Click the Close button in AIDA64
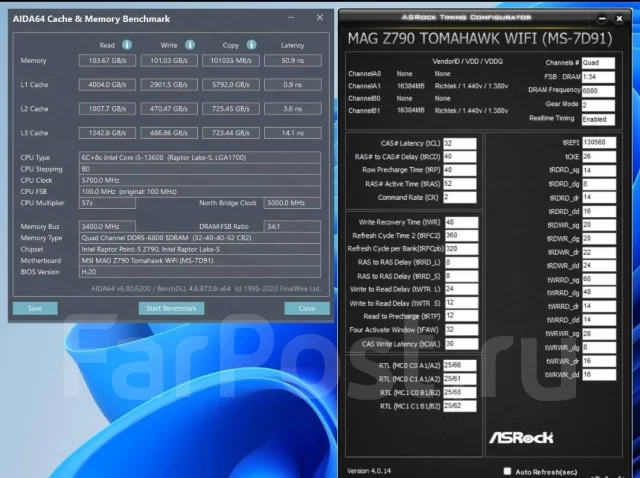The image size is (640, 478). click(307, 308)
